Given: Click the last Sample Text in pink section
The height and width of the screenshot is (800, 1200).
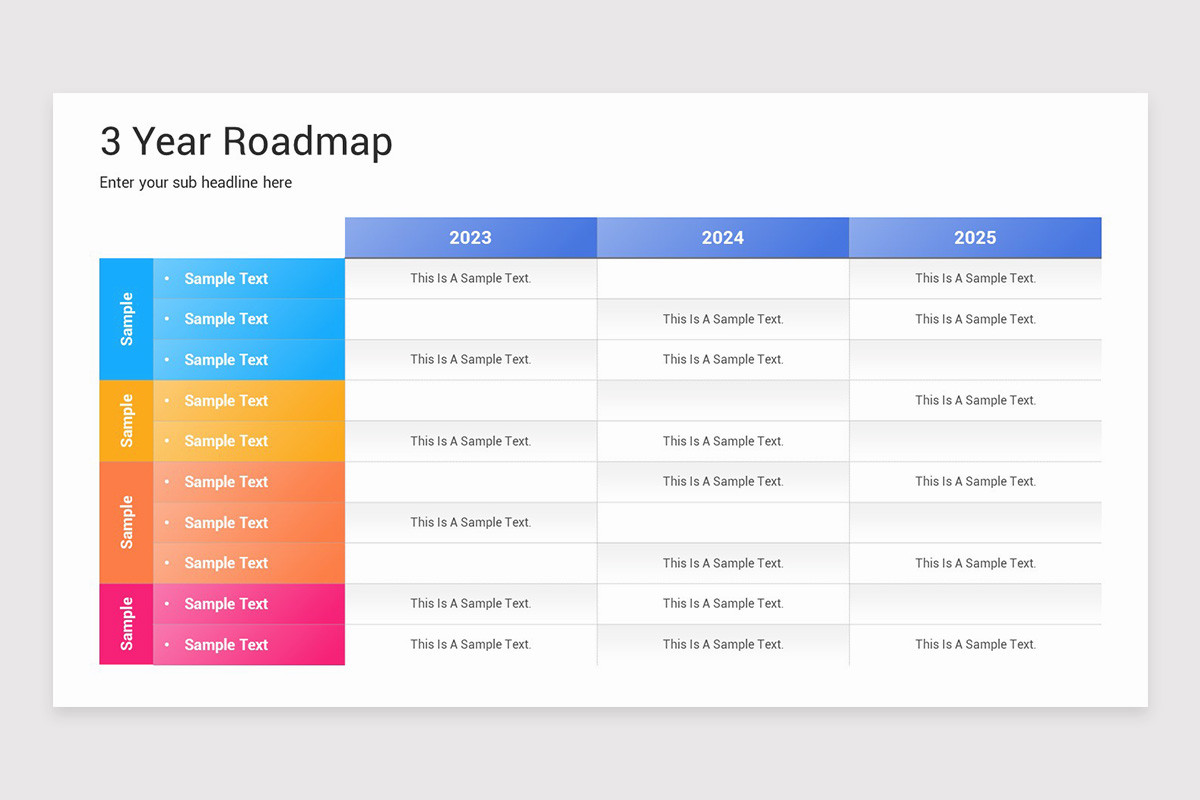Looking at the screenshot, I should (x=226, y=644).
